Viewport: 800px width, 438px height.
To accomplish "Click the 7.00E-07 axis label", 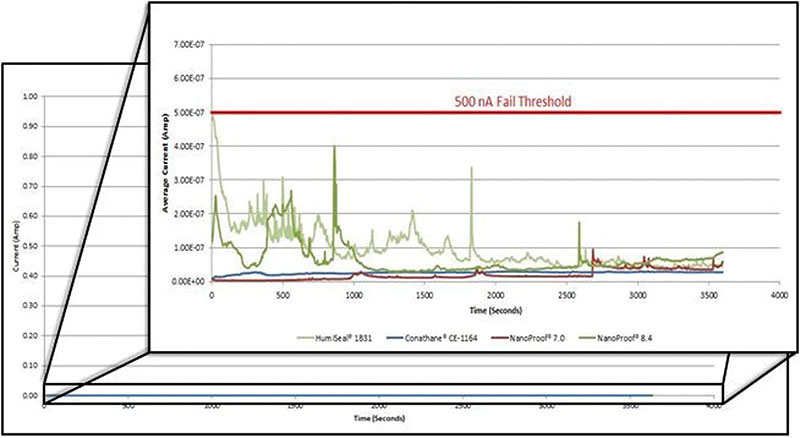I will point(188,45).
